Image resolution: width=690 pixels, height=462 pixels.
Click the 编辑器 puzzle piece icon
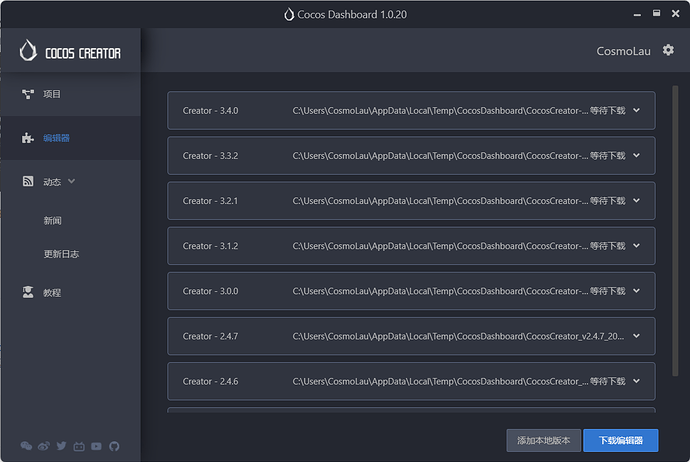[28, 138]
